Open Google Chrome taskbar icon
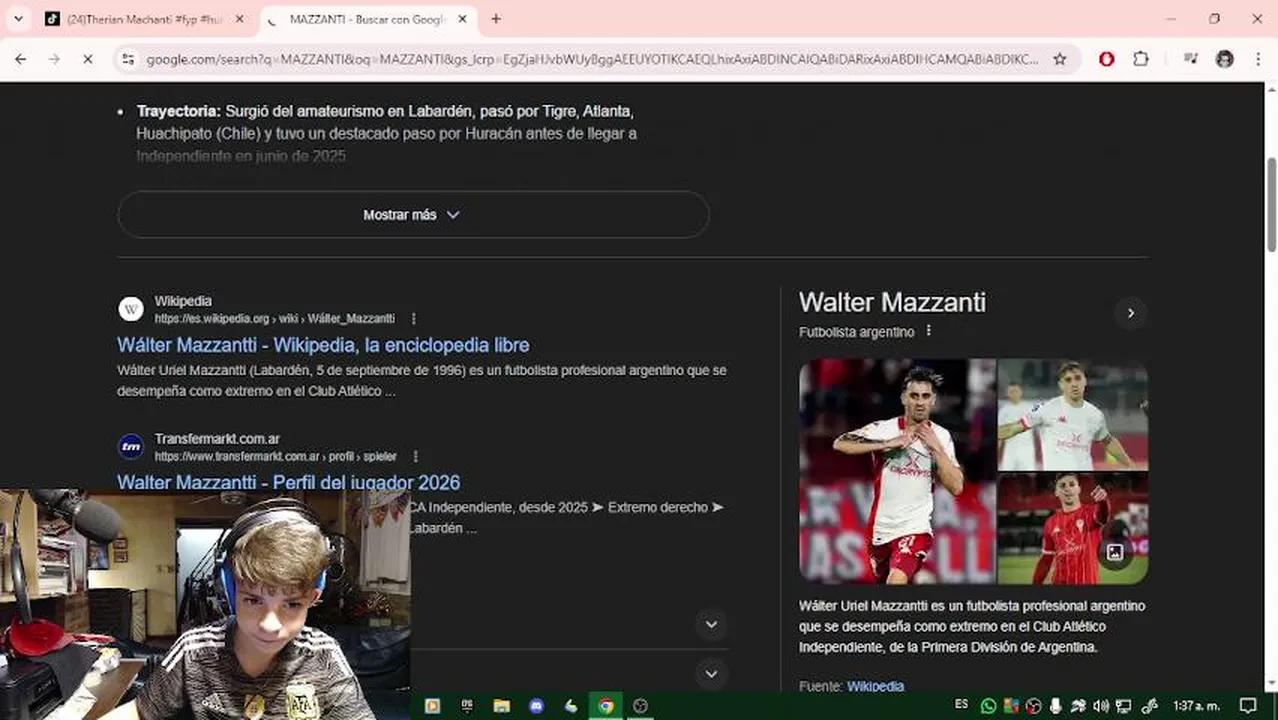1278x720 pixels. [x=606, y=706]
